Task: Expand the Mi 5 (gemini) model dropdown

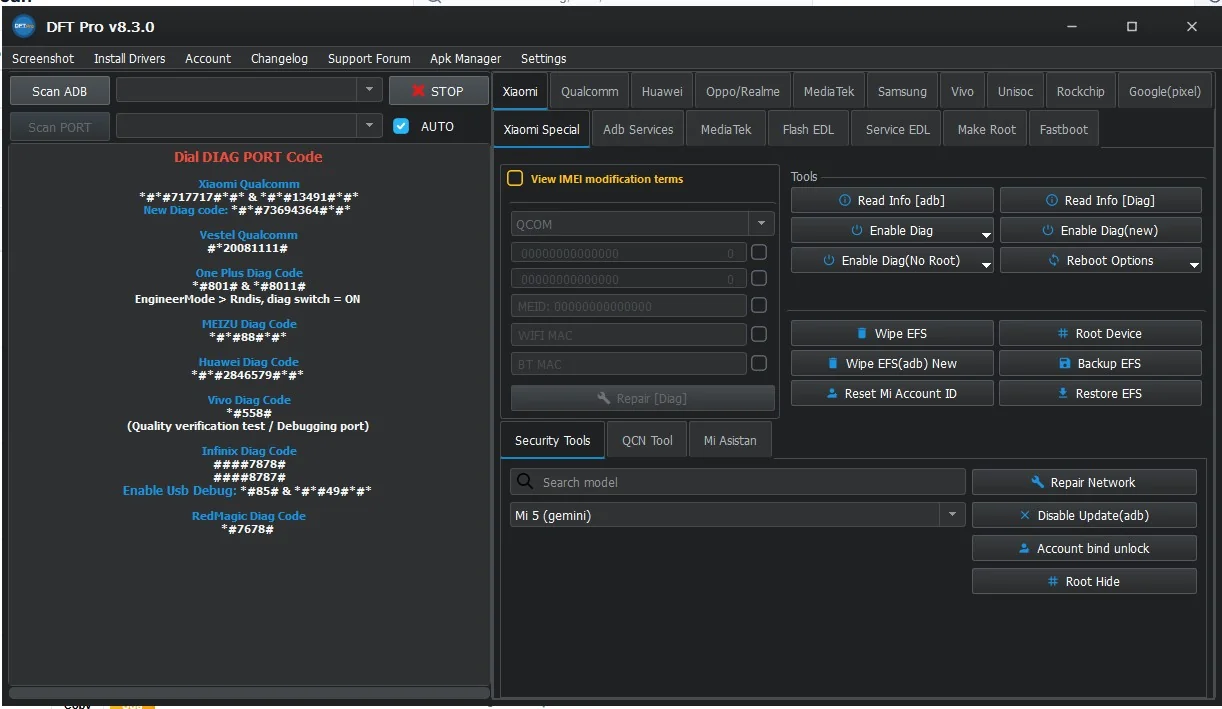Action: click(951, 516)
